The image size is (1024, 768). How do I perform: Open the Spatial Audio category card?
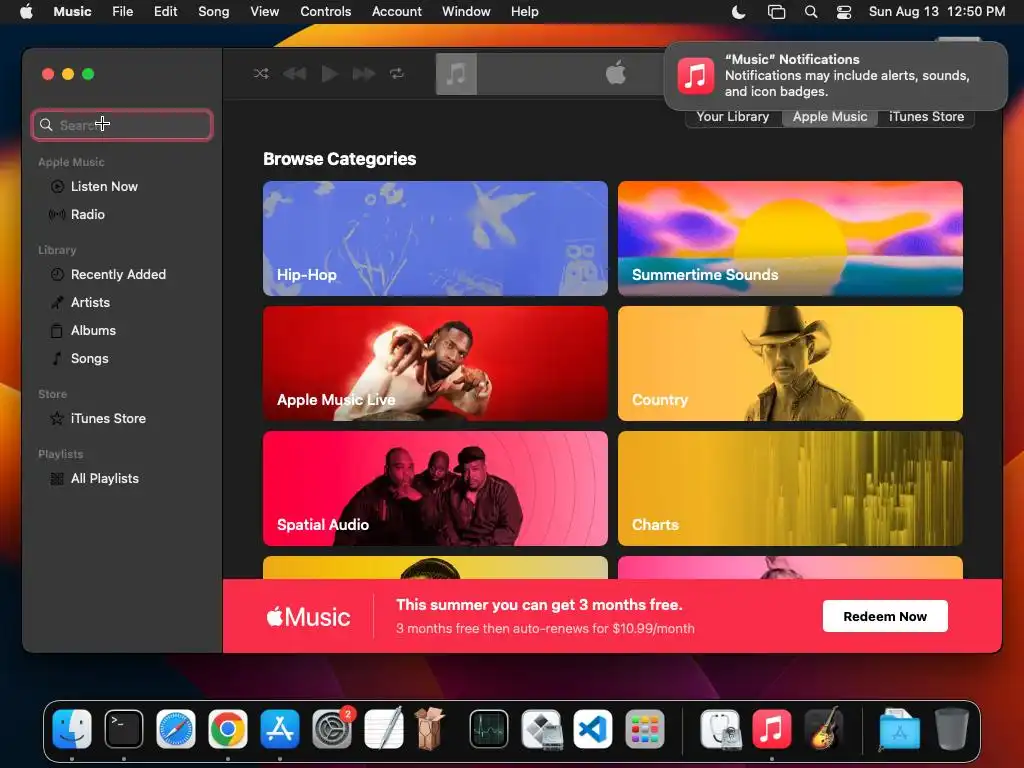coord(436,488)
